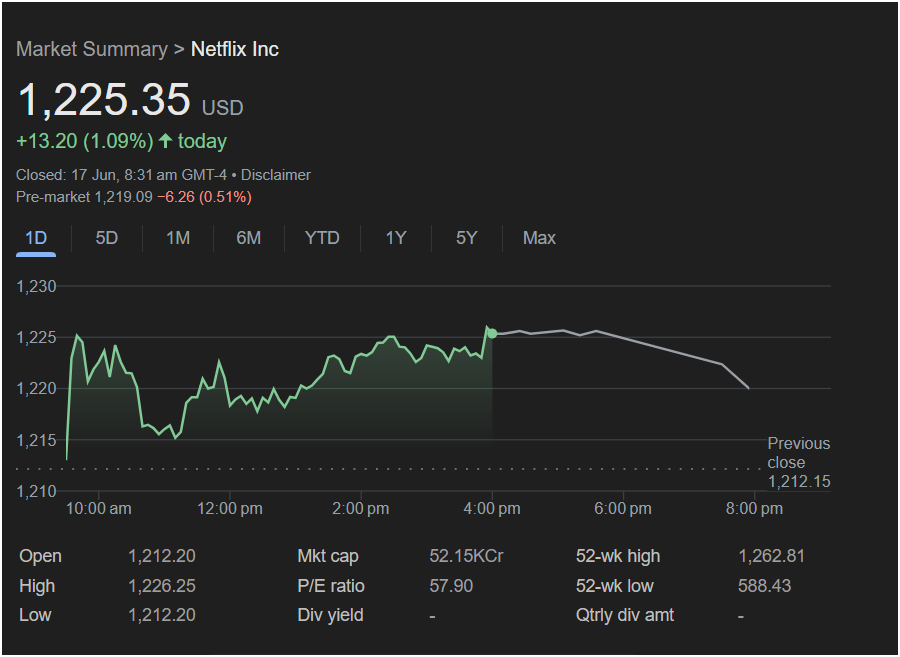Switch to the 1Y tab
Image resolution: width=900 pixels, height=657 pixels.
395,238
